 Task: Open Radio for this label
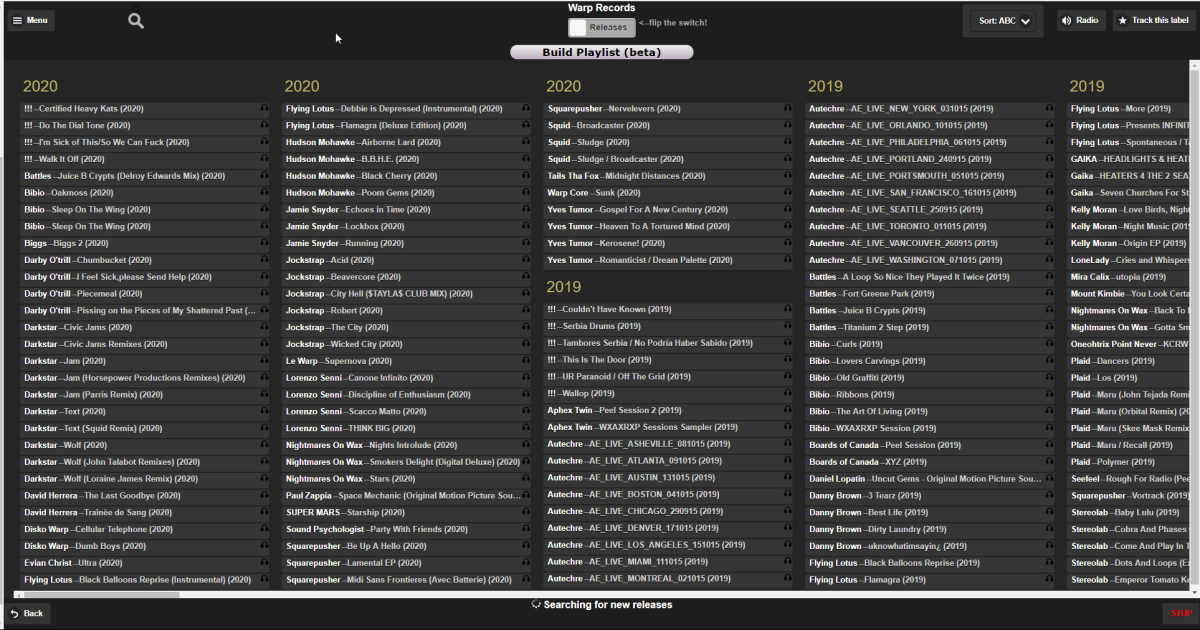coord(1081,20)
